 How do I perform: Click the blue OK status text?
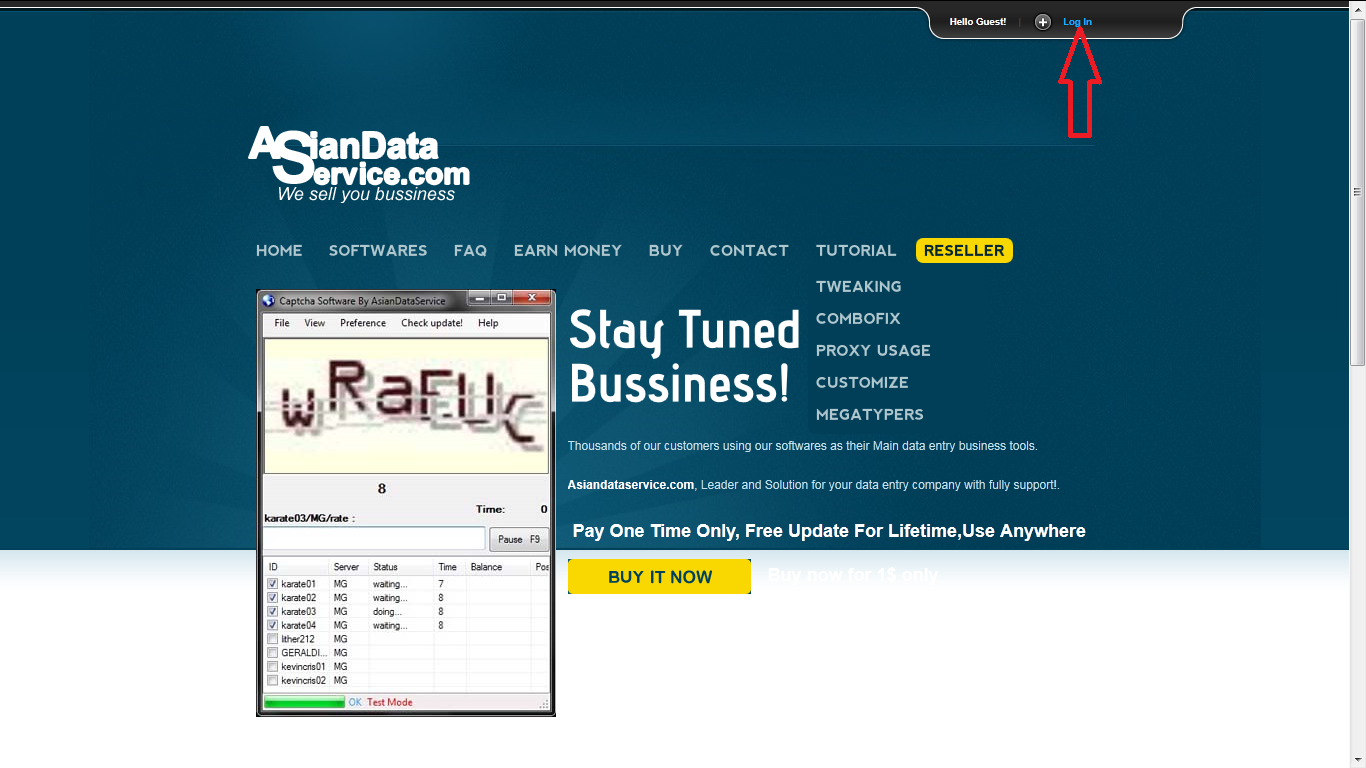click(x=355, y=703)
